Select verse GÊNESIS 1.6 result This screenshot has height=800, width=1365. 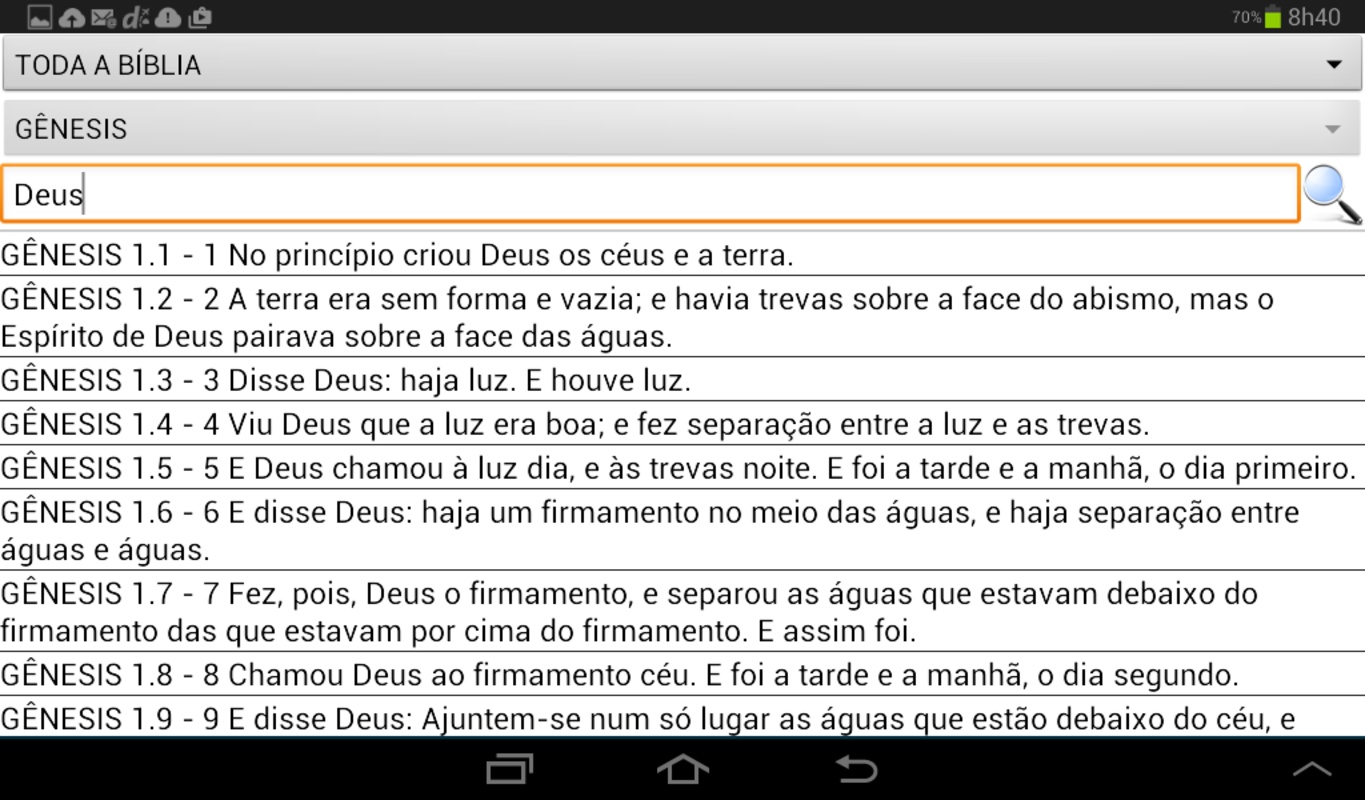point(682,530)
